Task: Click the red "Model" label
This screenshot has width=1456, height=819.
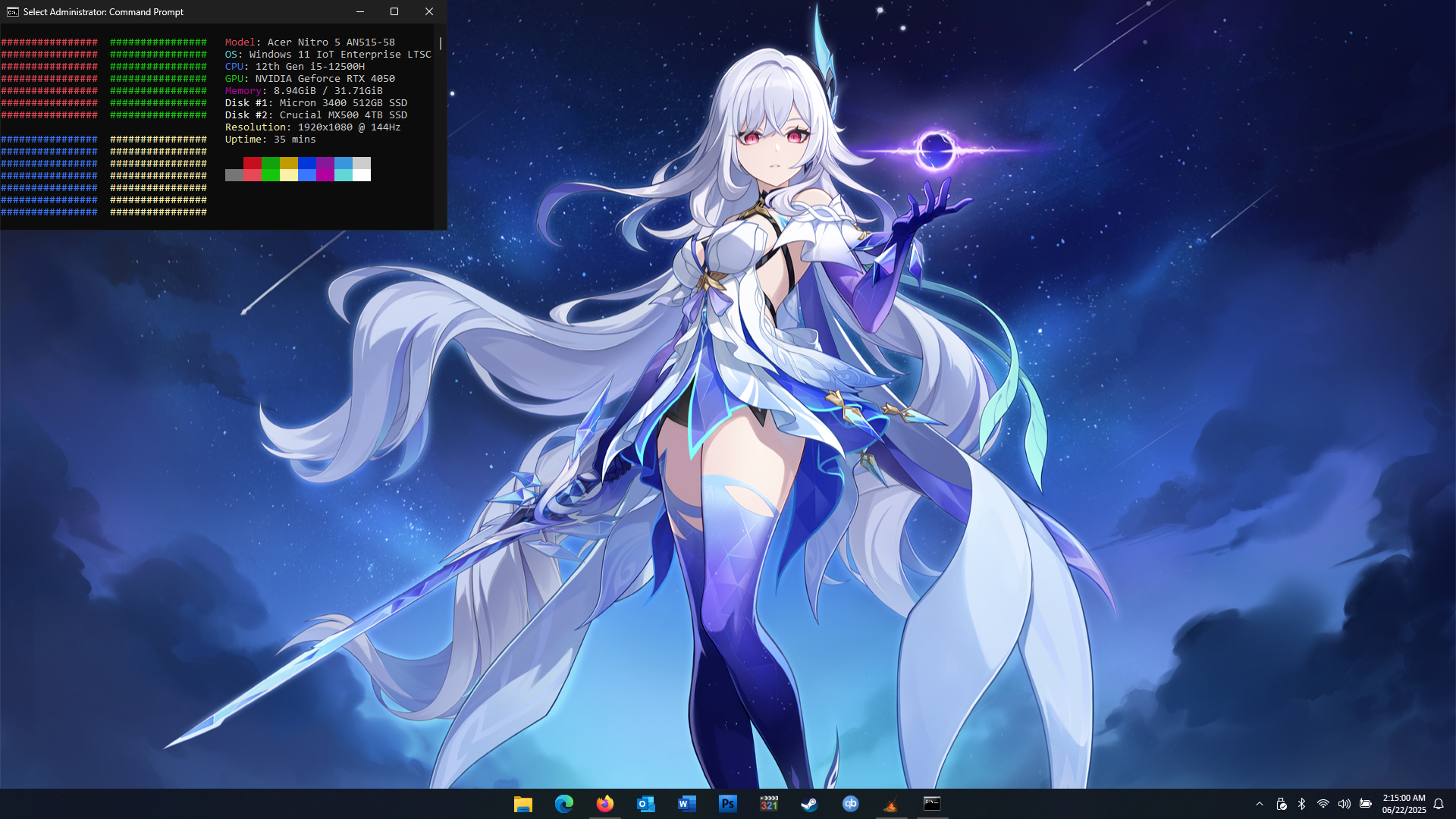Action: 240,42
